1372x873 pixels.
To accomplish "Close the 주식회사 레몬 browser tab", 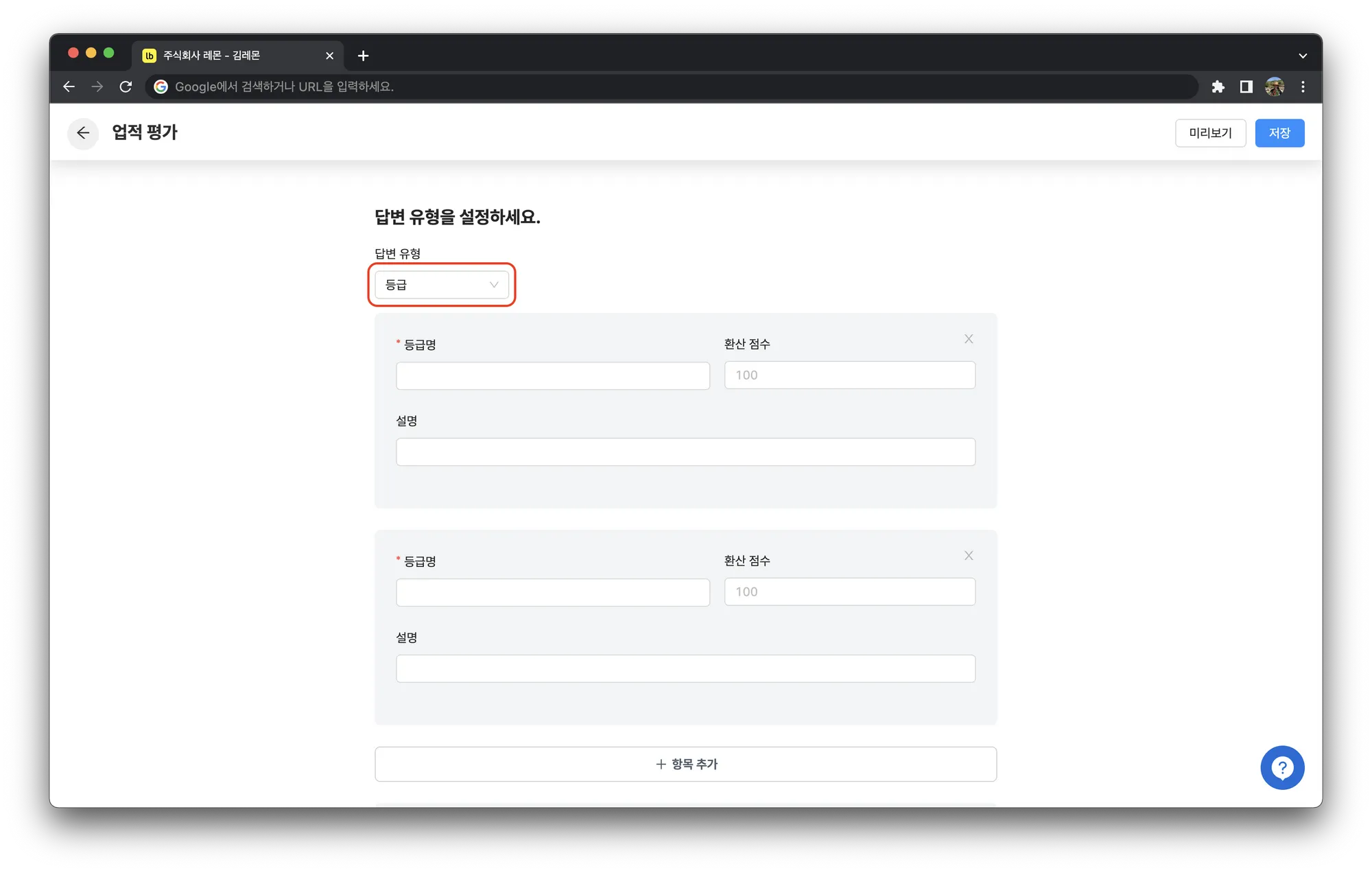I will pos(330,56).
